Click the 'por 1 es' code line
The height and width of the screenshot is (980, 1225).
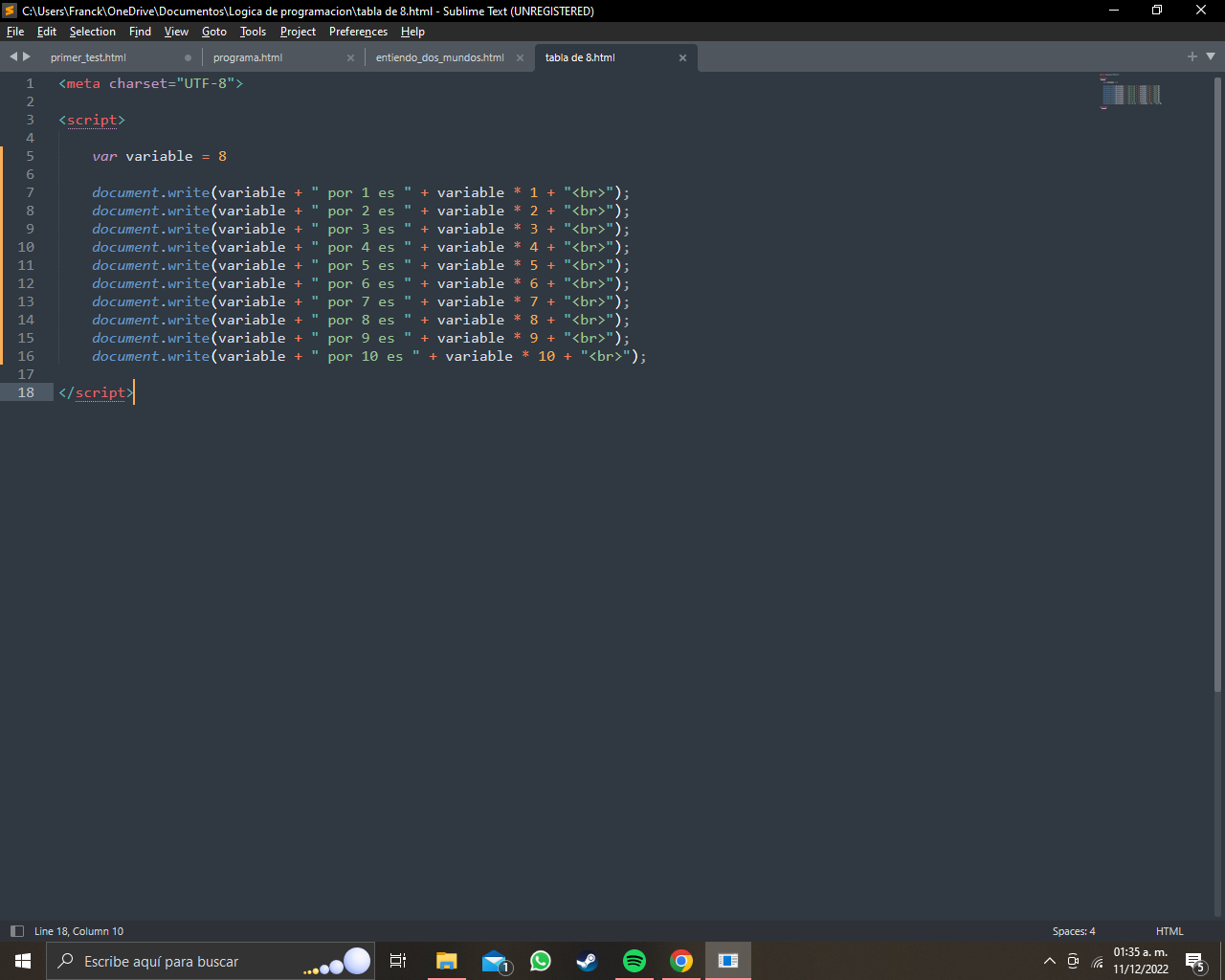click(x=361, y=192)
